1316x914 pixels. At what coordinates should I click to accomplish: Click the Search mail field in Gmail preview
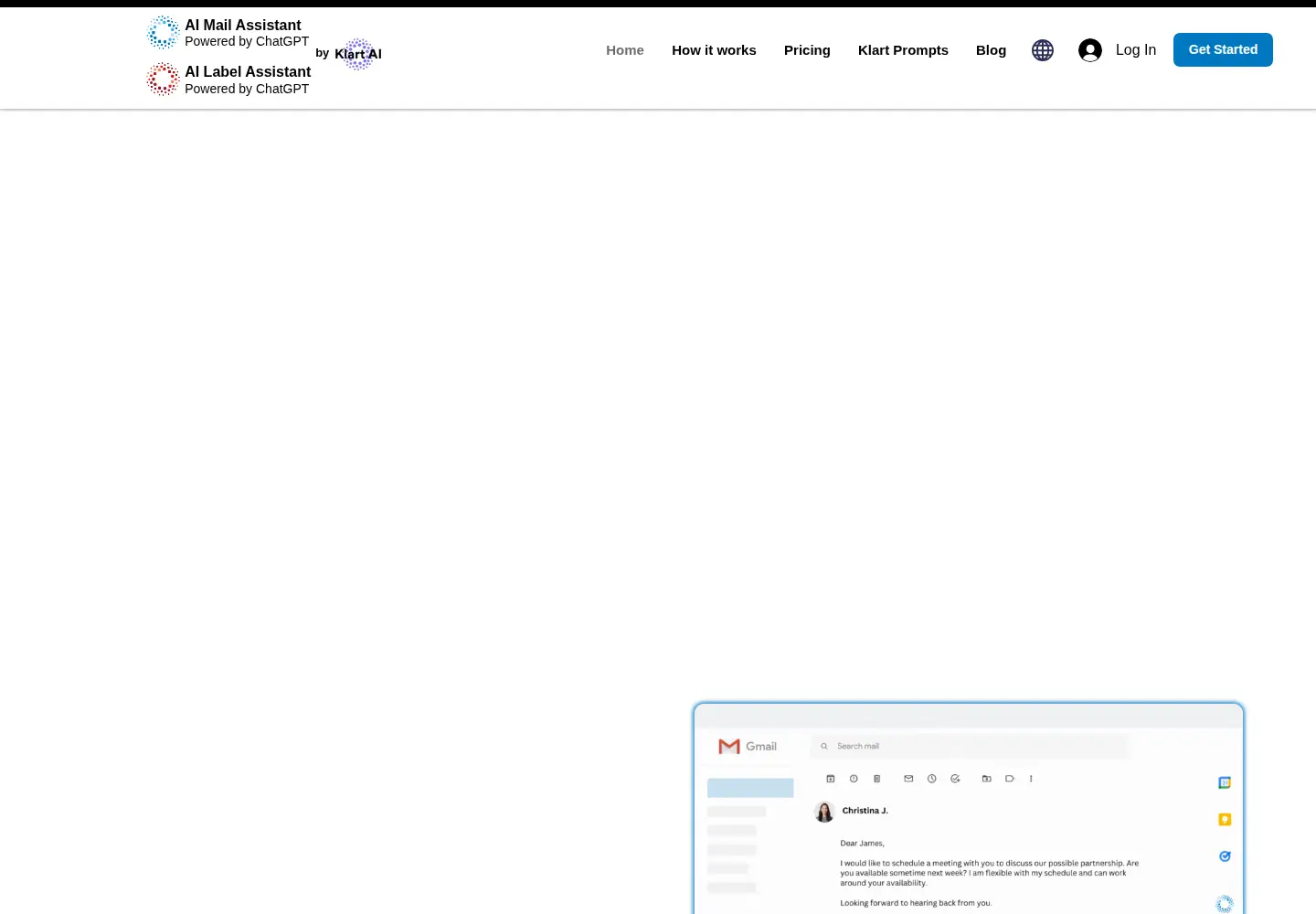(x=970, y=746)
